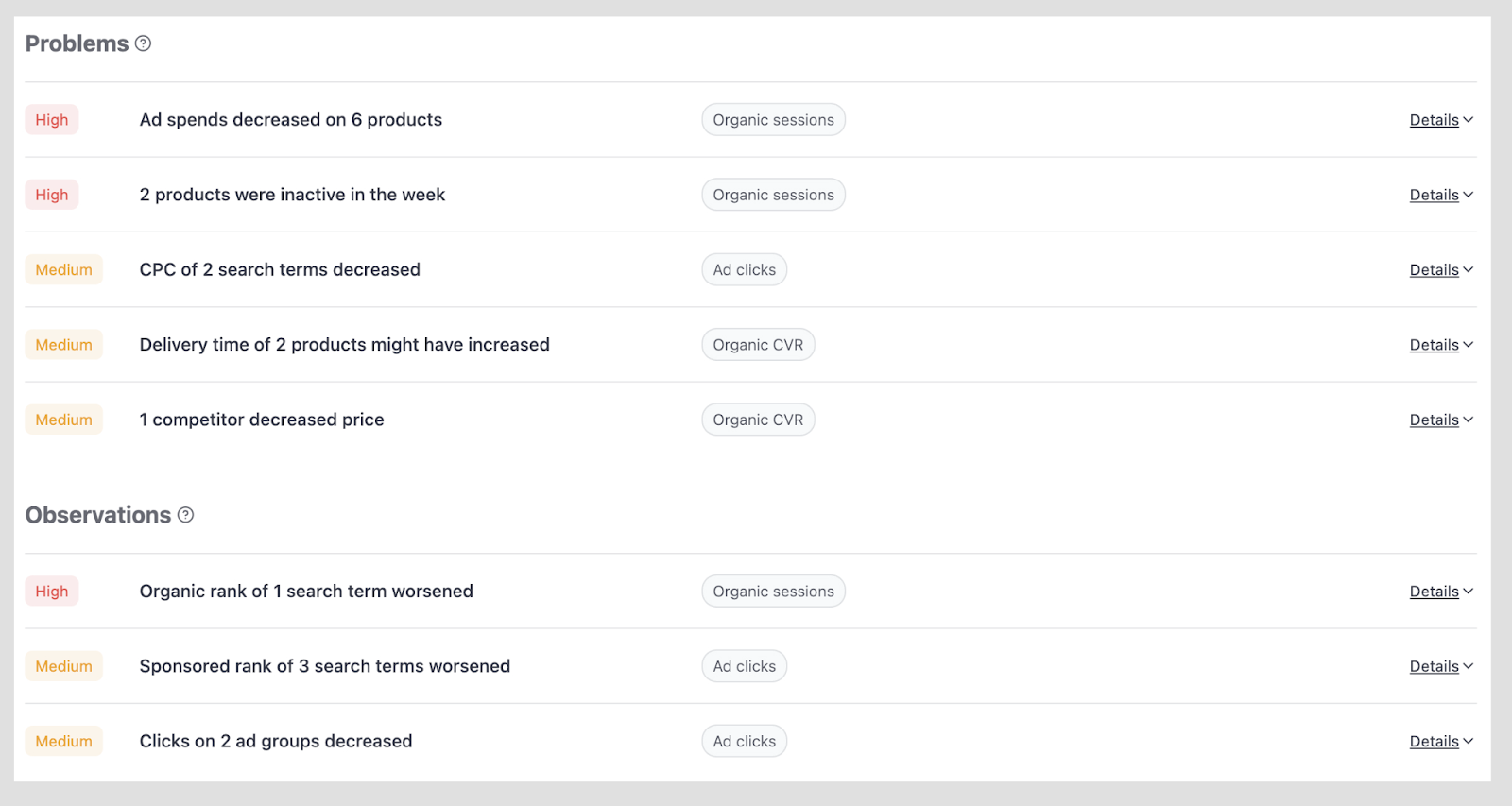This screenshot has width=1512, height=806.
Task: Select Organic CVR tag on Delivery time row
Action: pos(758,345)
